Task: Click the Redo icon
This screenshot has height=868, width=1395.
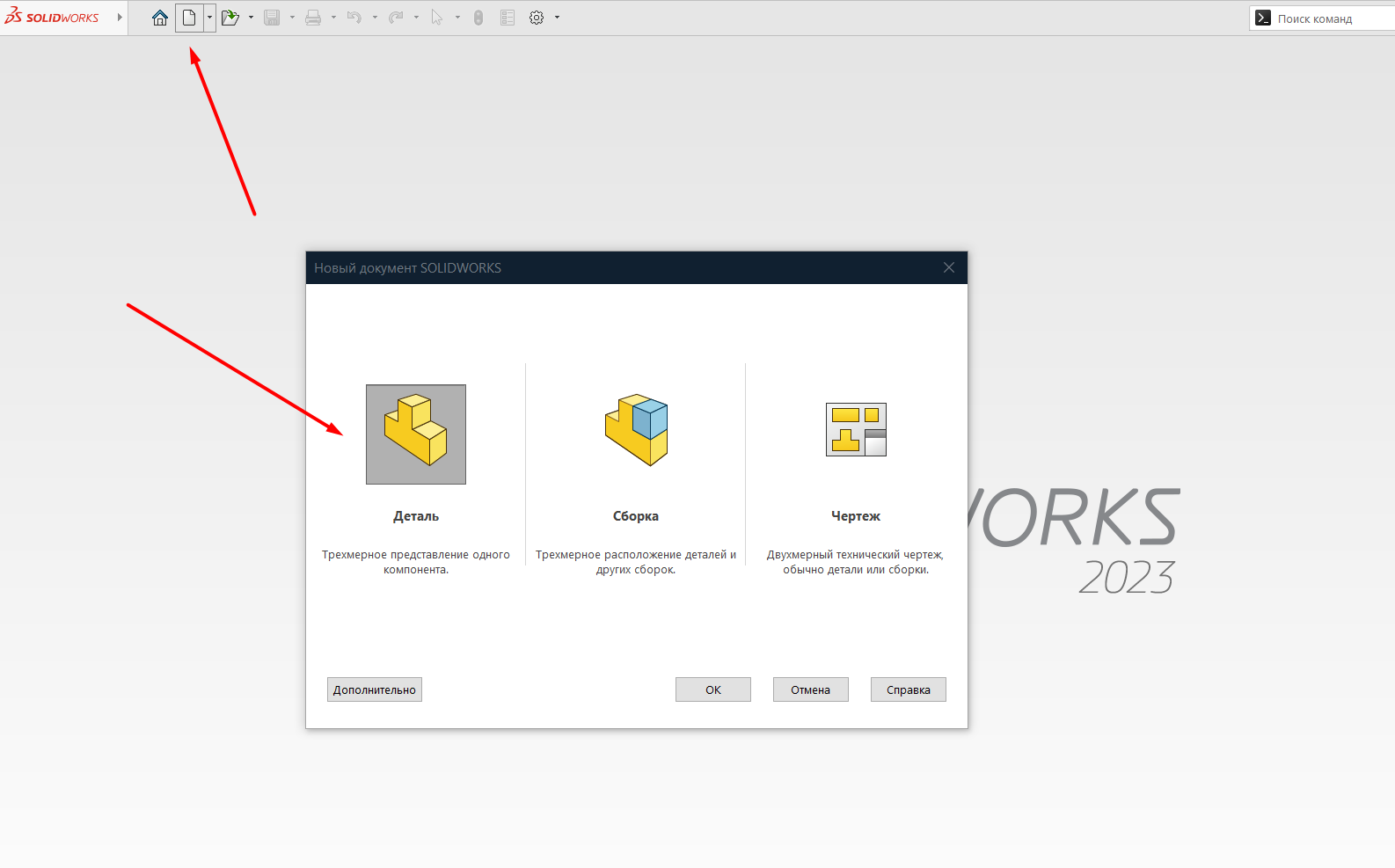Action: tap(396, 18)
